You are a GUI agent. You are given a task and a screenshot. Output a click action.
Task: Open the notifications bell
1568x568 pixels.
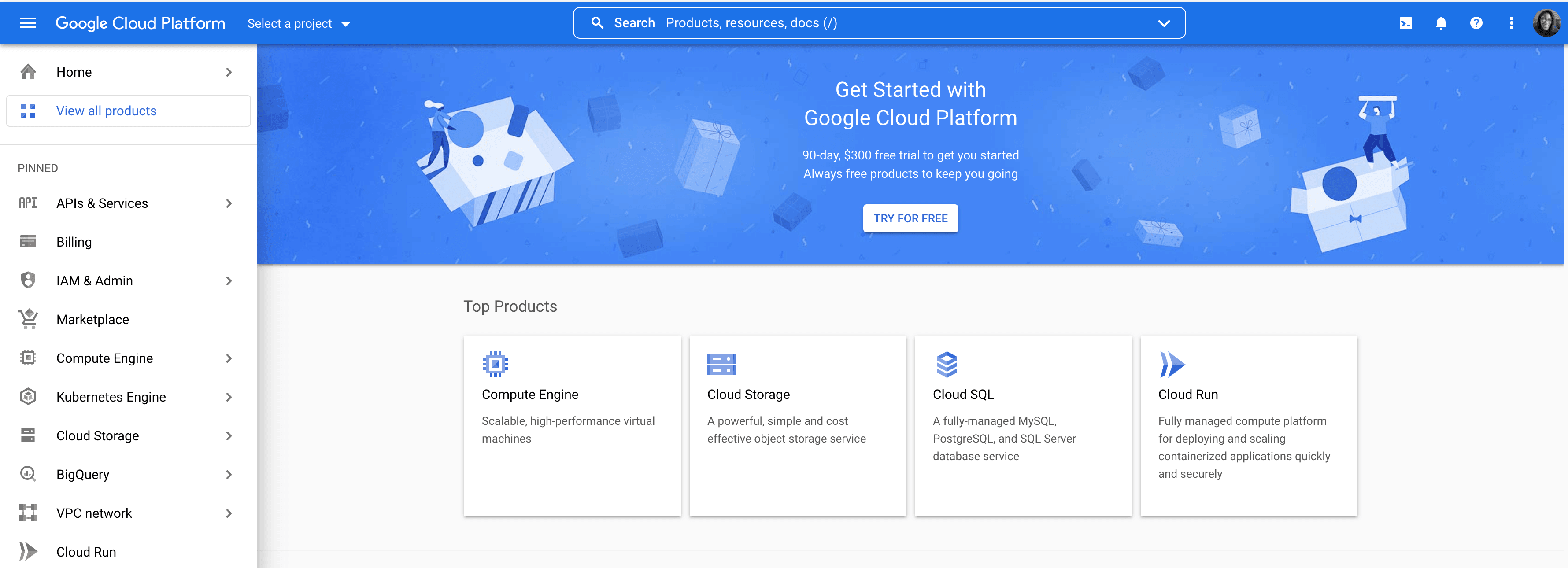point(1441,23)
